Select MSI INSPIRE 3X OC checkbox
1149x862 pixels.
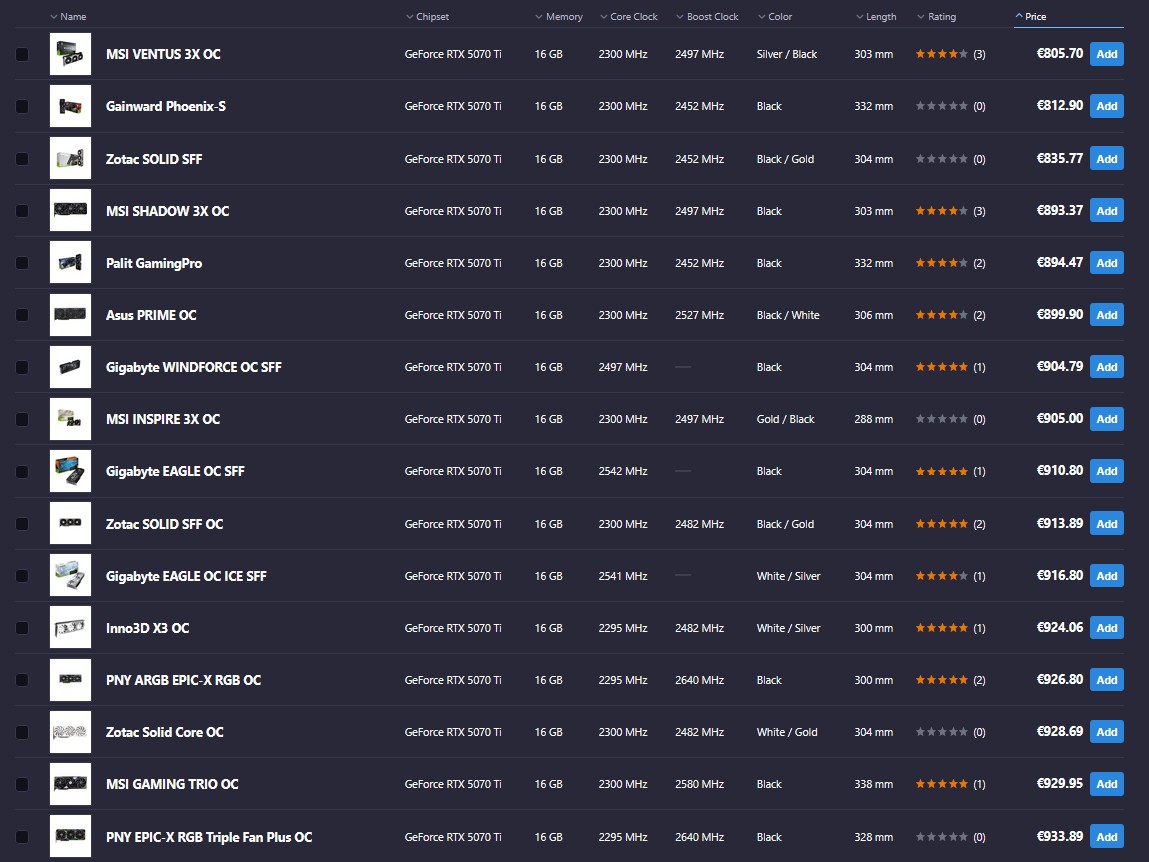22,419
